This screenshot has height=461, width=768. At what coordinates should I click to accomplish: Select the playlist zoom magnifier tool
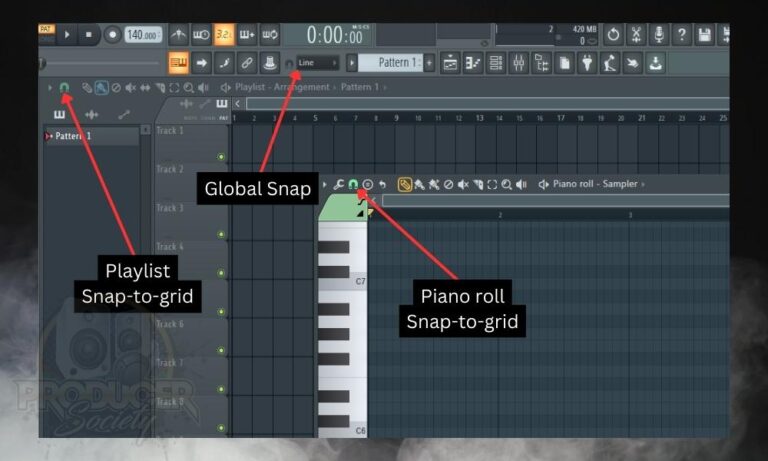tap(189, 88)
